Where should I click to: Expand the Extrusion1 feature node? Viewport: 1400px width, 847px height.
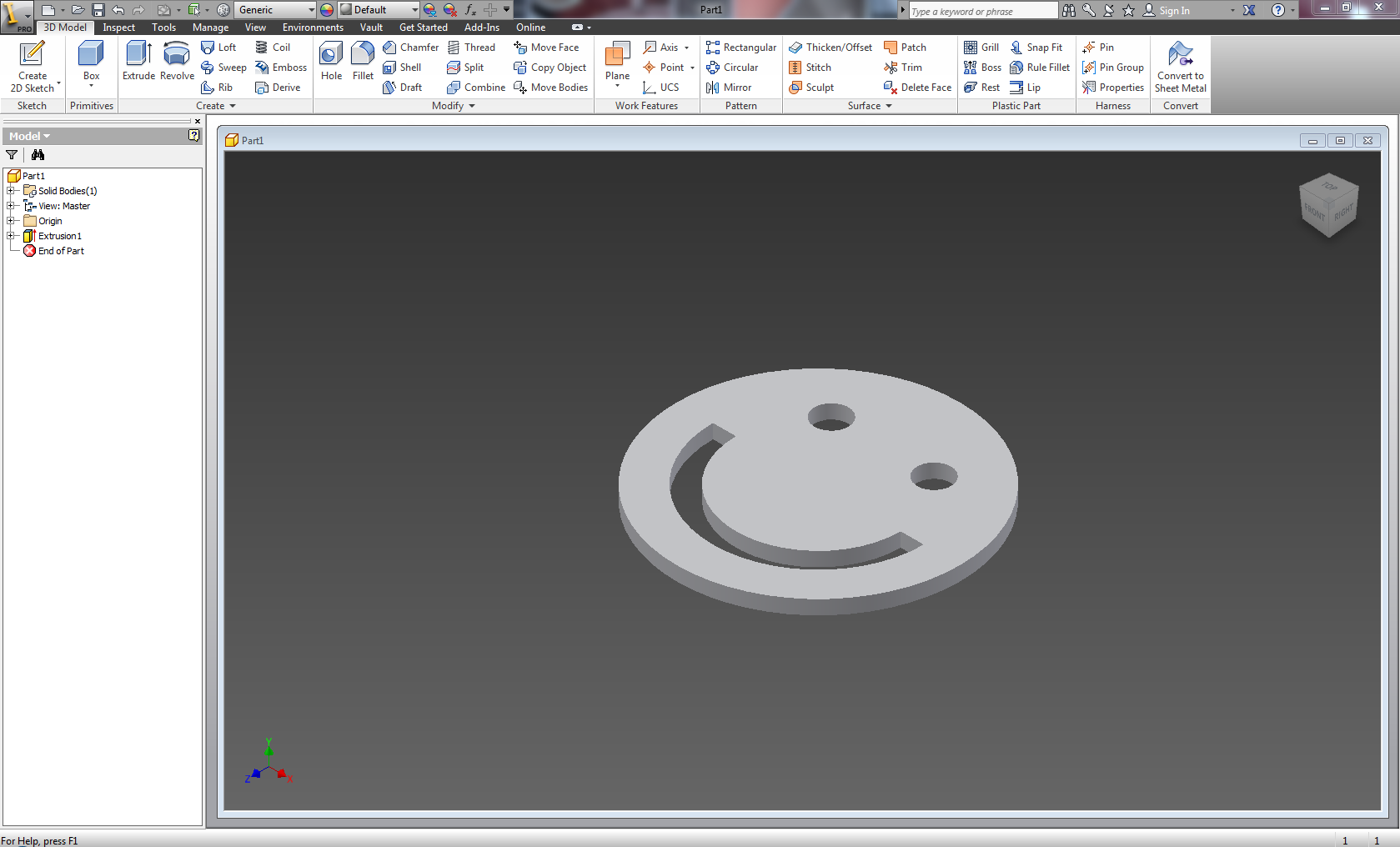pyautogui.click(x=12, y=236)
